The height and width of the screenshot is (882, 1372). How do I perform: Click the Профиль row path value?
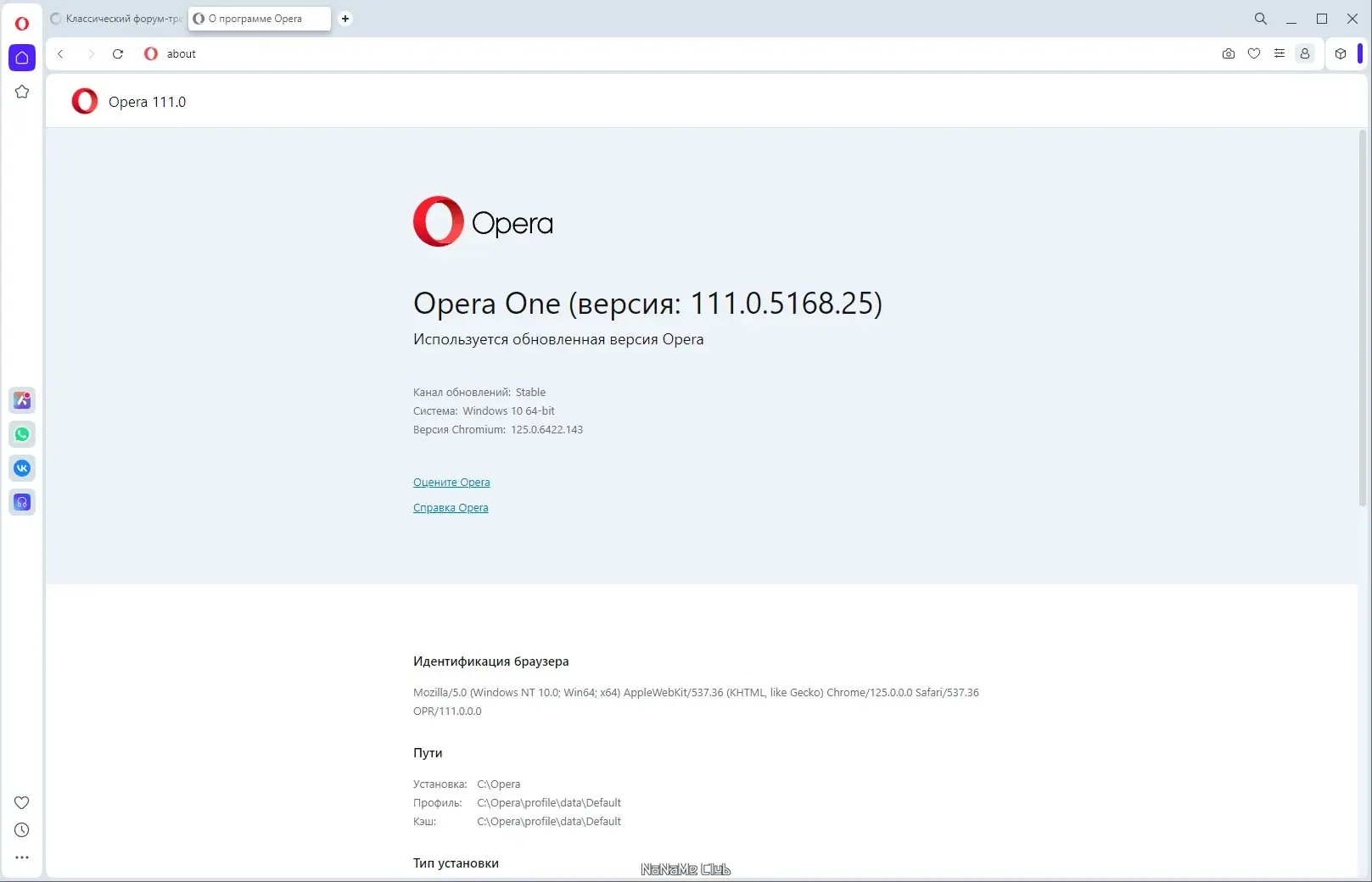coord(549,803)
